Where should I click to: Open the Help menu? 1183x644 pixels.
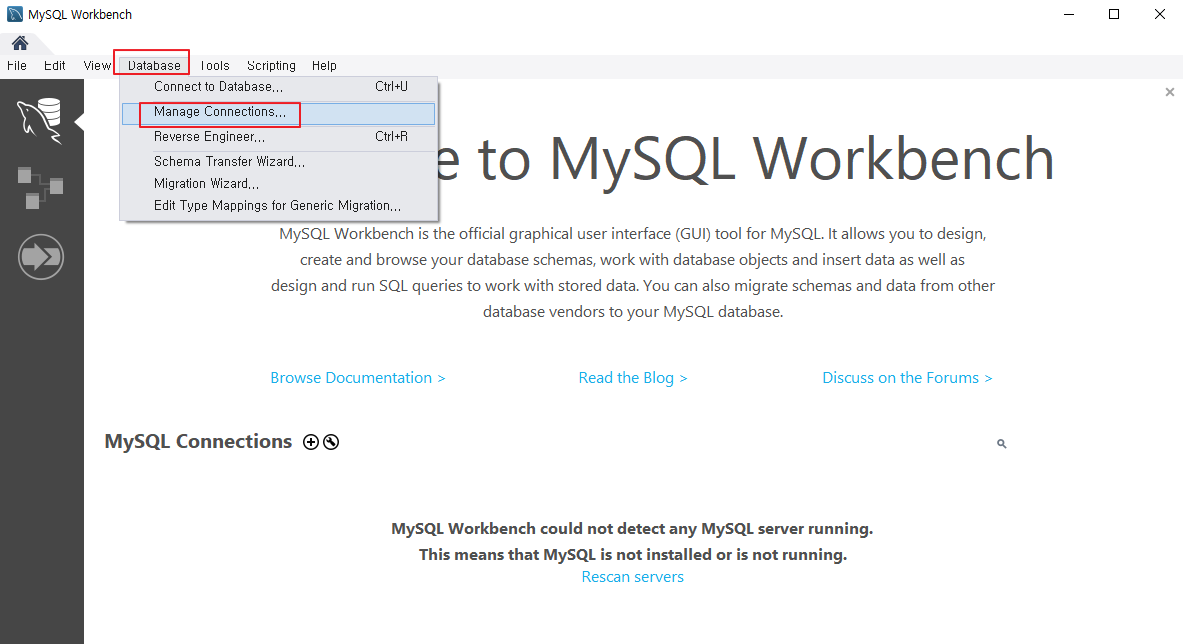(324, 66)
